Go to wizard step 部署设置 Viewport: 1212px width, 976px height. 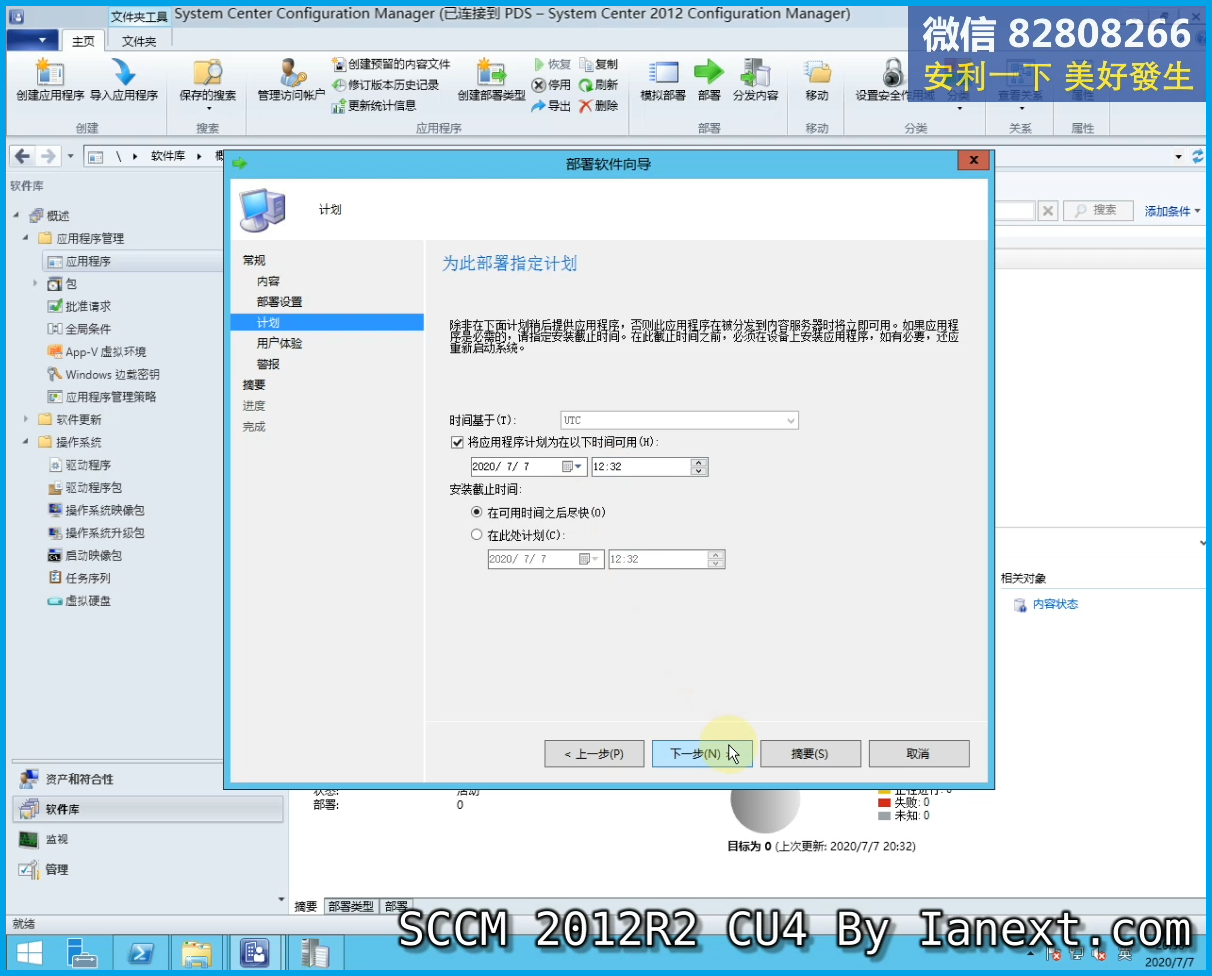point(279,302)
